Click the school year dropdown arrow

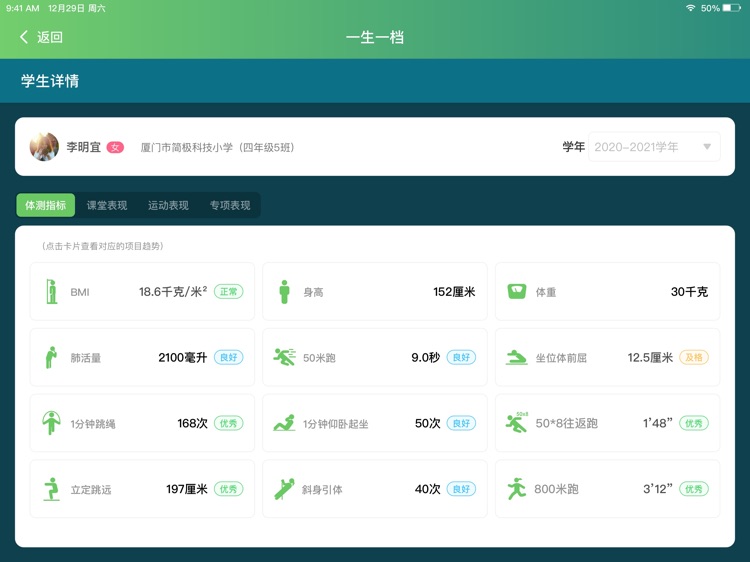(707, 147)
